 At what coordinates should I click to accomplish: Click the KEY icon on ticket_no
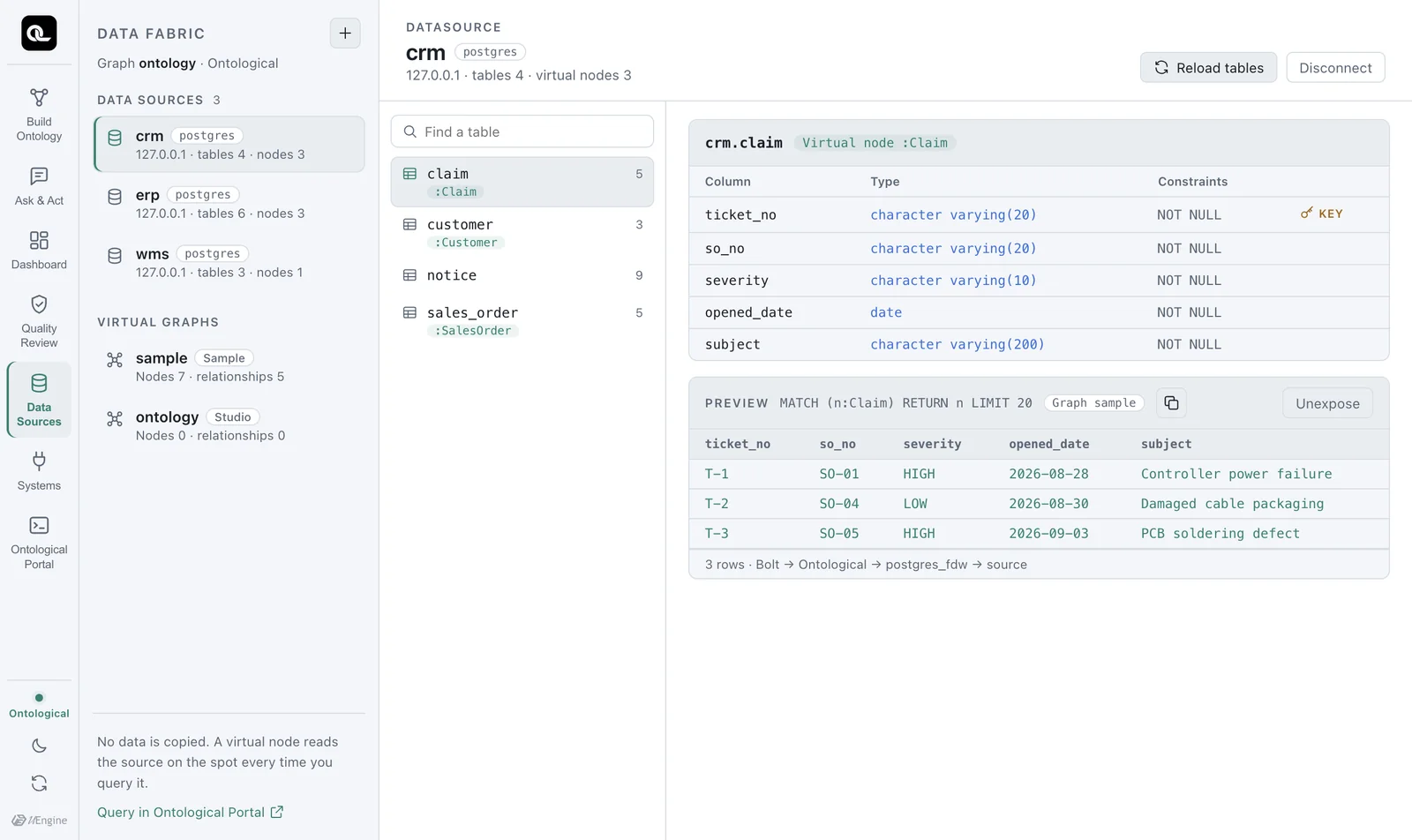[x=1306, y=214]
